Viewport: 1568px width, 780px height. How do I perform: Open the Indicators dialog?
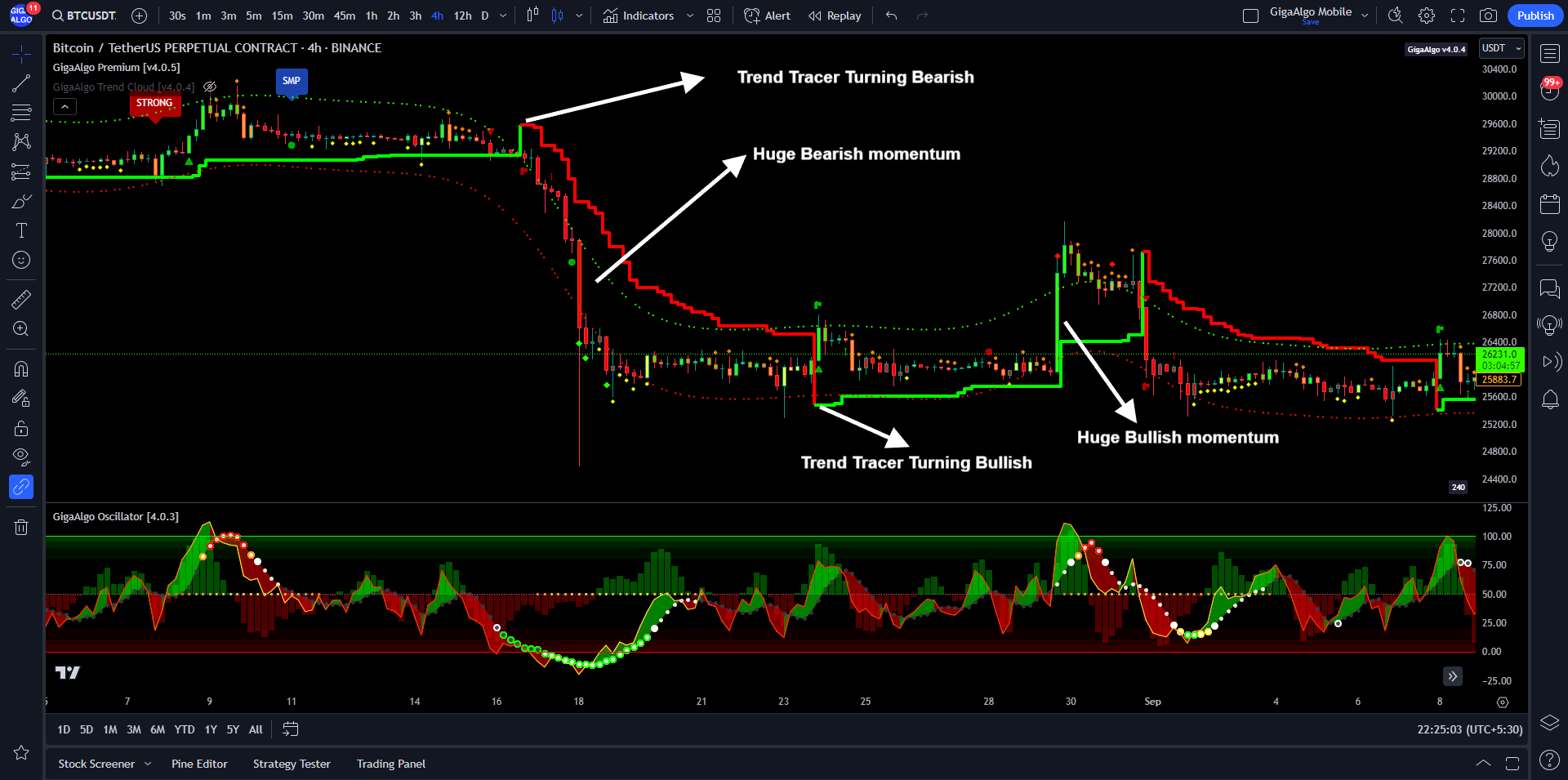[x=639, y=16]
